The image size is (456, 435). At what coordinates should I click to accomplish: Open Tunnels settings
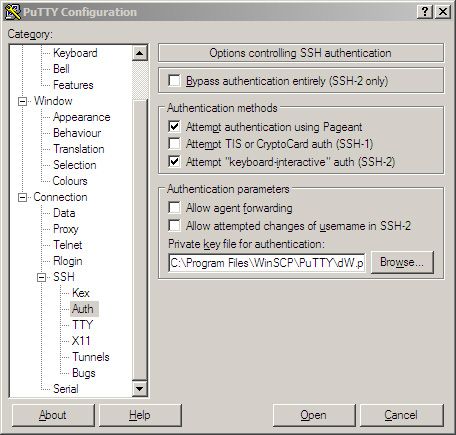(x=91, y=357)
